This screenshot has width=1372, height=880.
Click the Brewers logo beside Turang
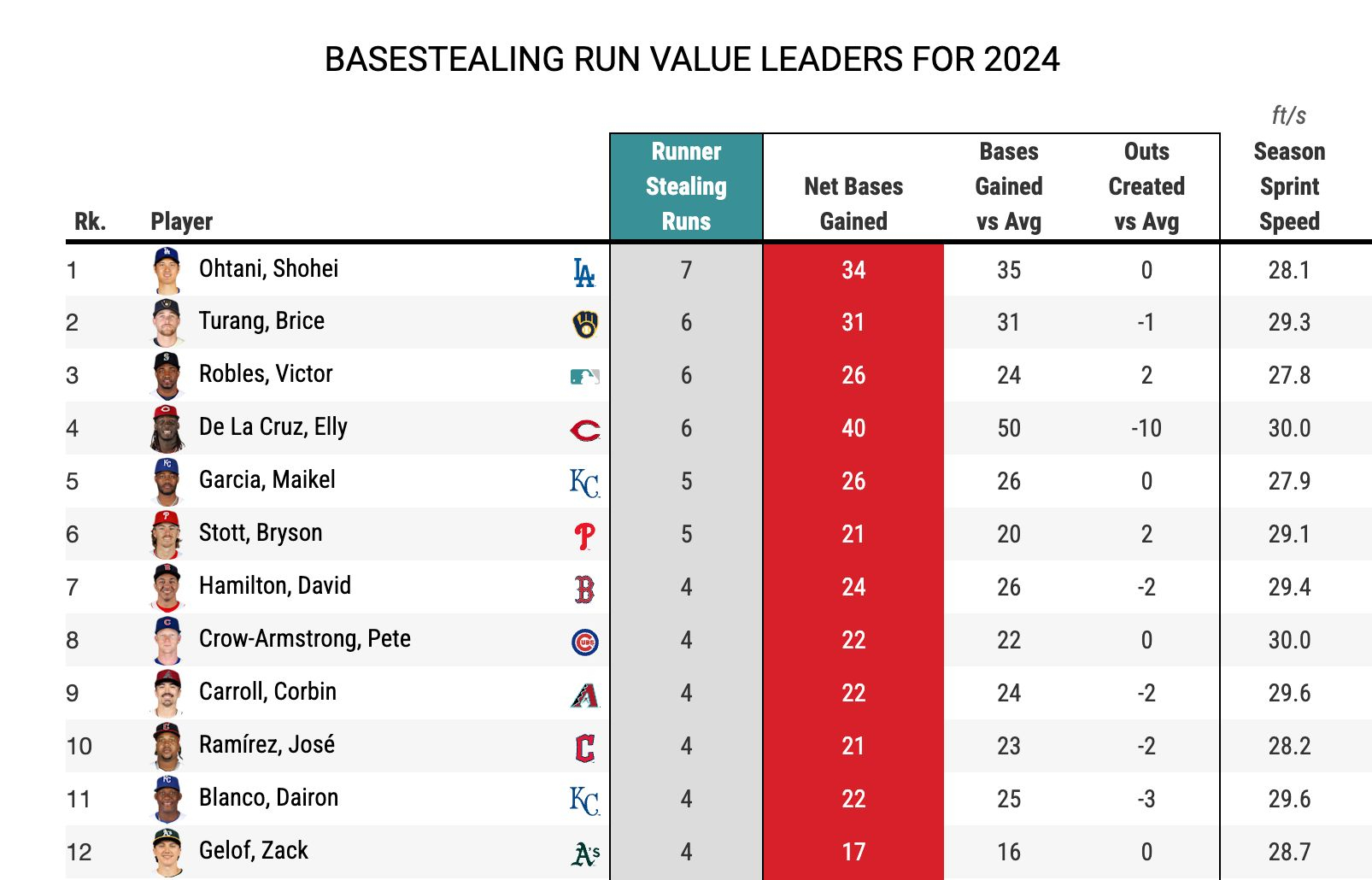click(585, 325)
